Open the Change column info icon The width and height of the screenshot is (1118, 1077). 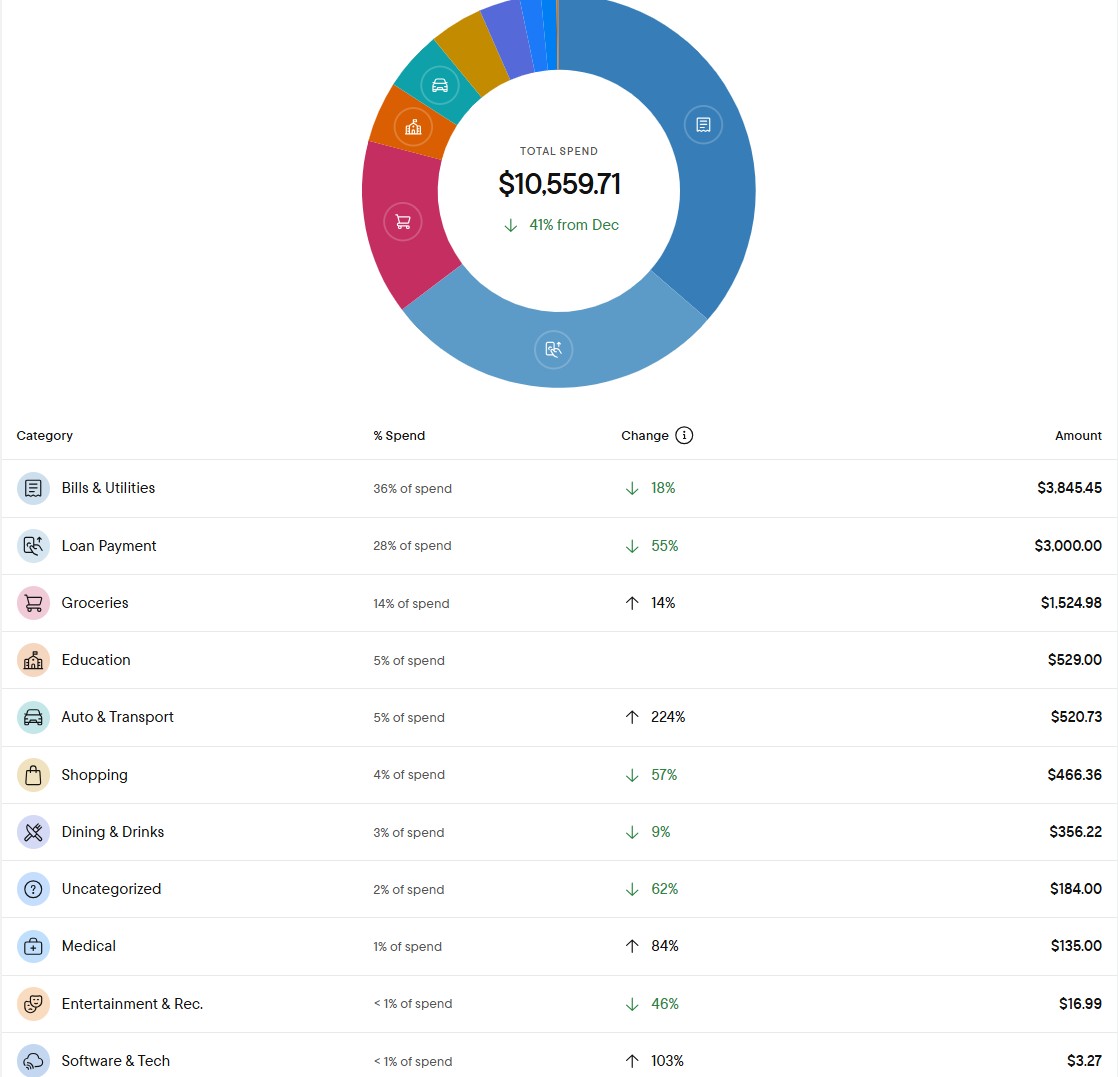[684, 435]
